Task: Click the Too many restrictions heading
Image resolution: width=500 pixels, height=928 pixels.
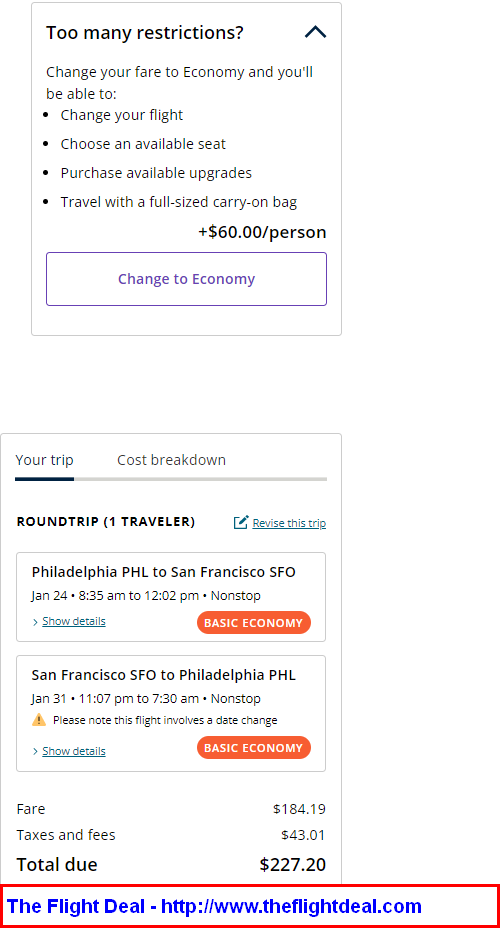Action: (x=145, y=32)
